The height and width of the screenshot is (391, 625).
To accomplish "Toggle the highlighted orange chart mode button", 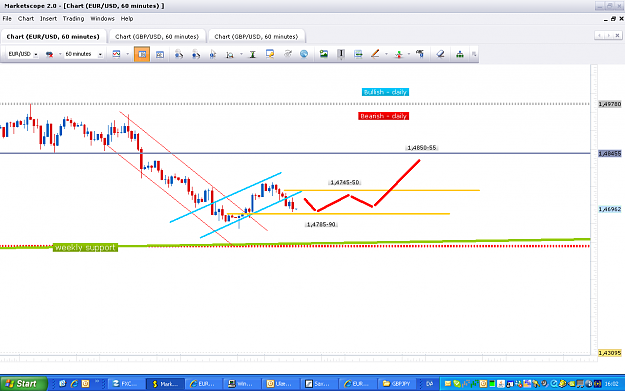I will click(x=142, y=54).
